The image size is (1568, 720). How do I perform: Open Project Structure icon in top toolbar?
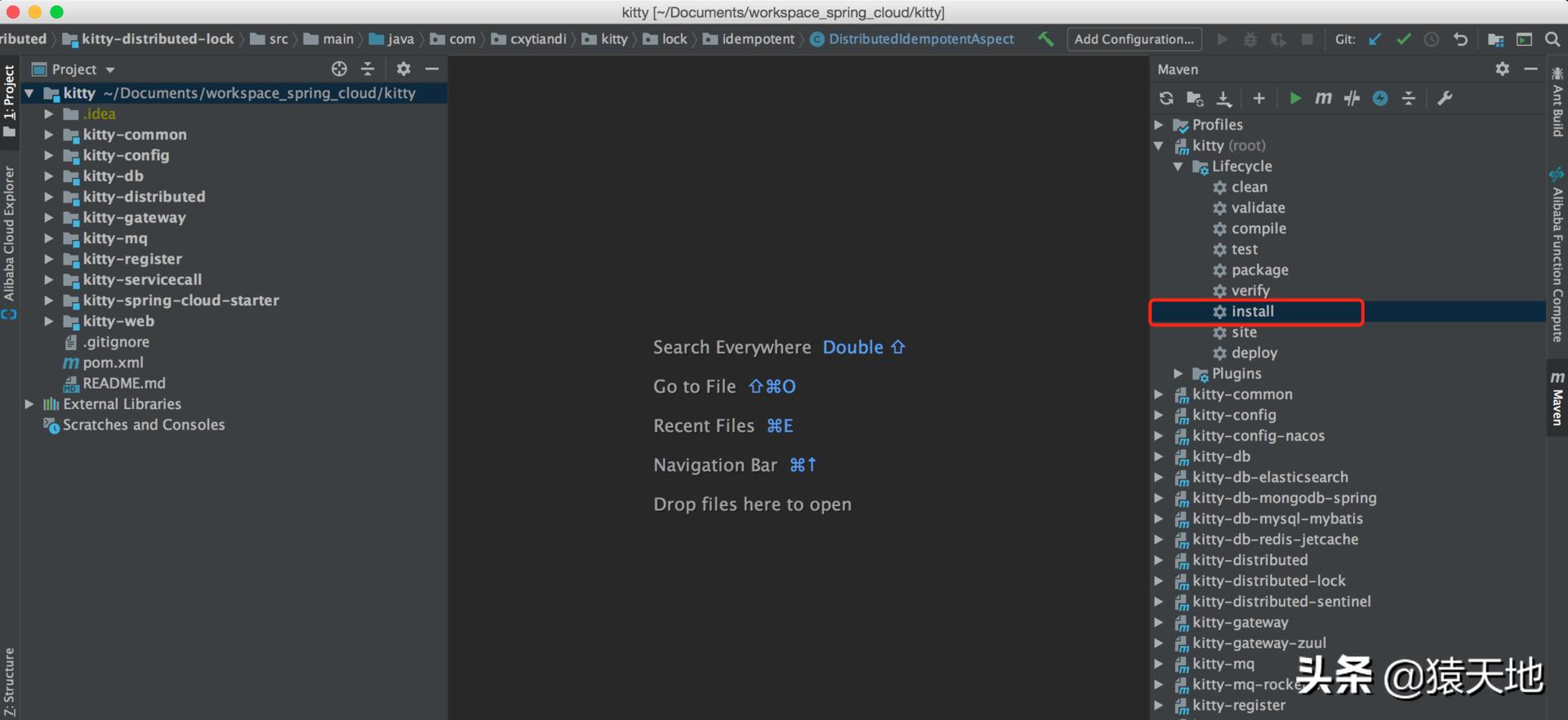click(1495, 39)
